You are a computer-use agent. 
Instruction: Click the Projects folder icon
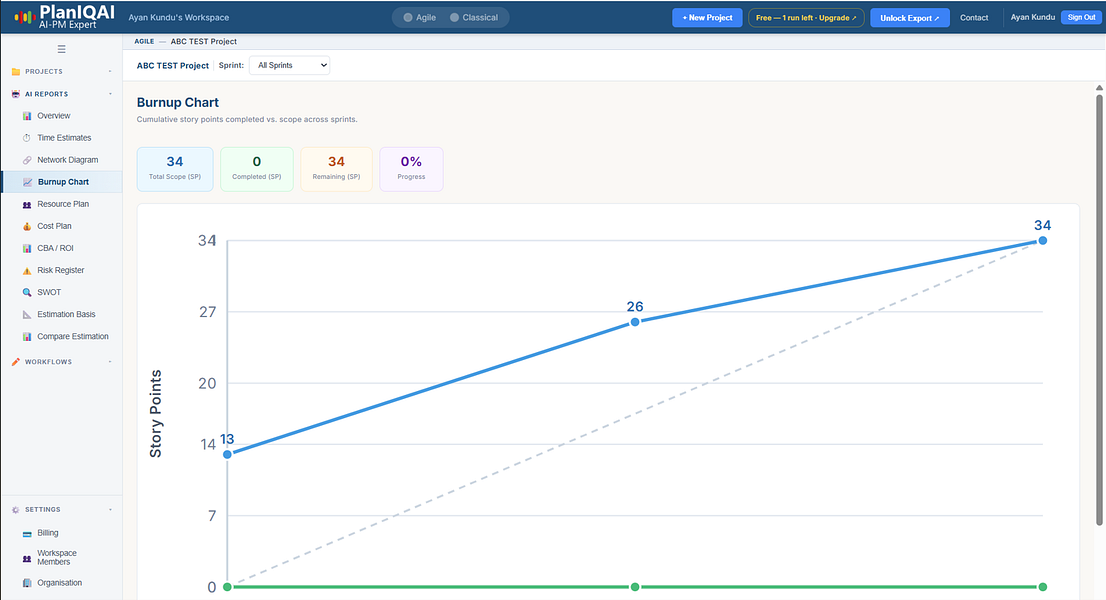pyautogui.click(x=16, y=72)
